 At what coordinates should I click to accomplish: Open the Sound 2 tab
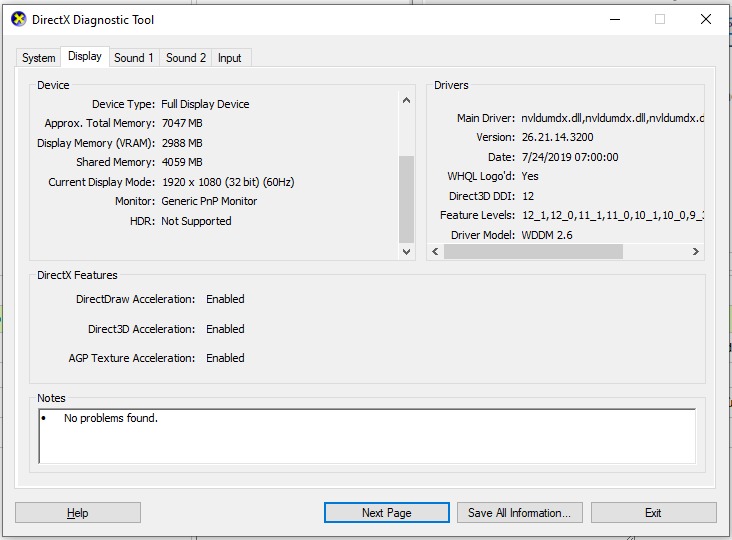coord(186,58)
